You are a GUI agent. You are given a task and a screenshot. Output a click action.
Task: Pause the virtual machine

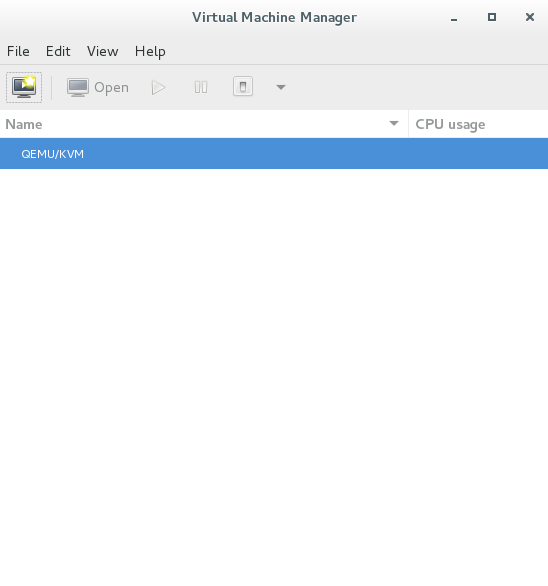coord(201,87)
